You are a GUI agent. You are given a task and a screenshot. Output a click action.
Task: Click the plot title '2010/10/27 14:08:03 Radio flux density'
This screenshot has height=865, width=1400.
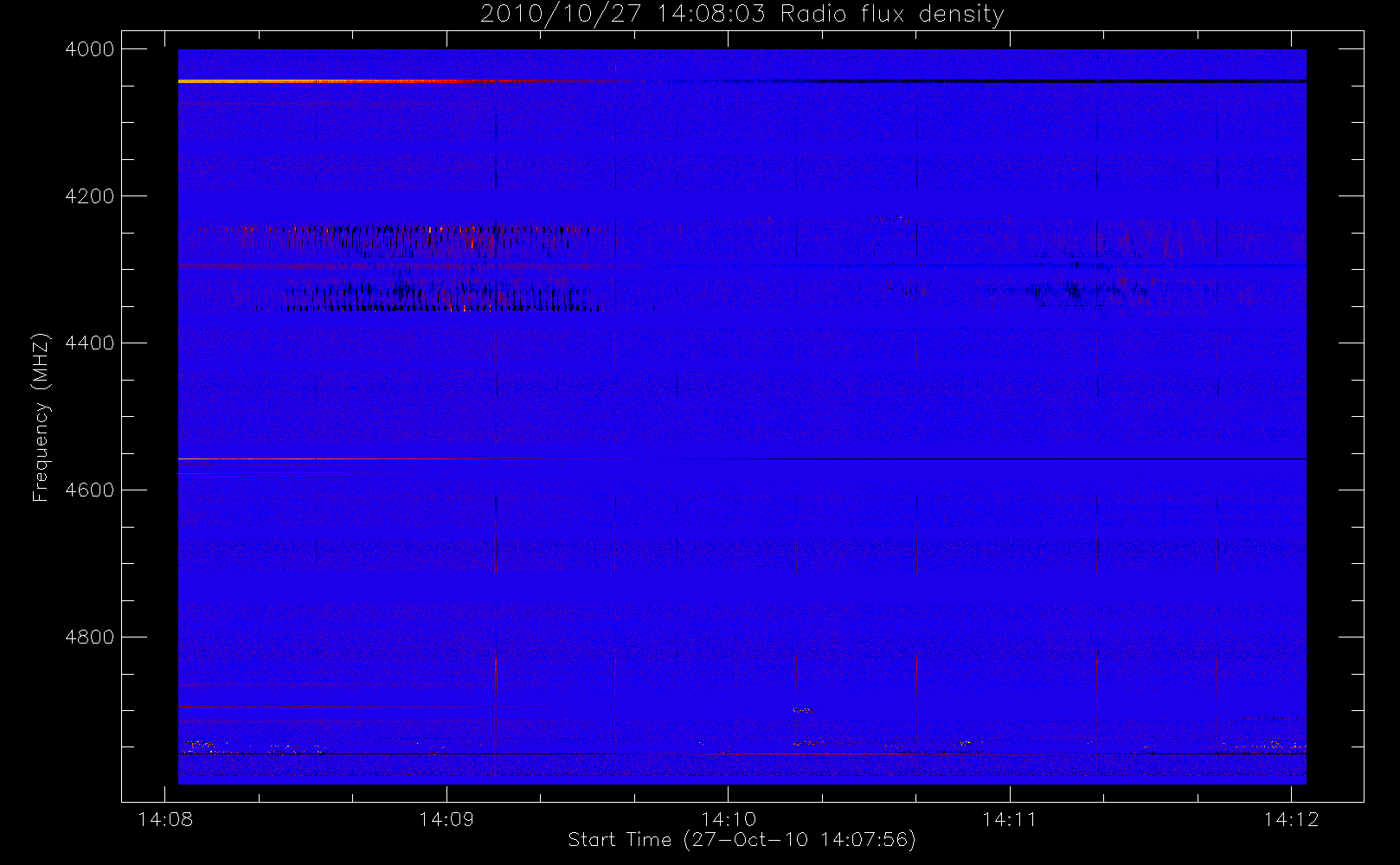[x=742, y=15]
